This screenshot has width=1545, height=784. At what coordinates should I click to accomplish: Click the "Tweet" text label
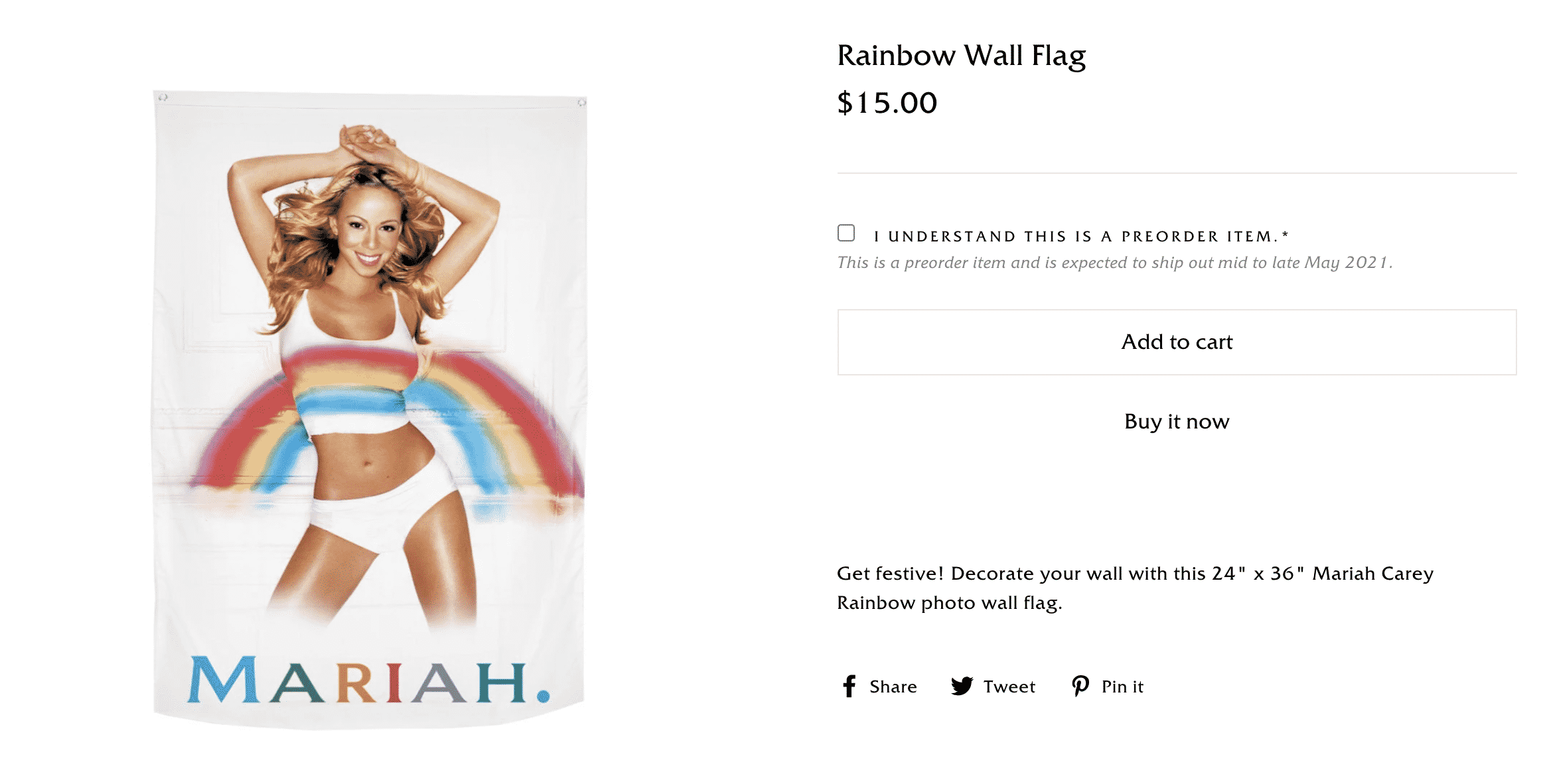point(1009,686)
